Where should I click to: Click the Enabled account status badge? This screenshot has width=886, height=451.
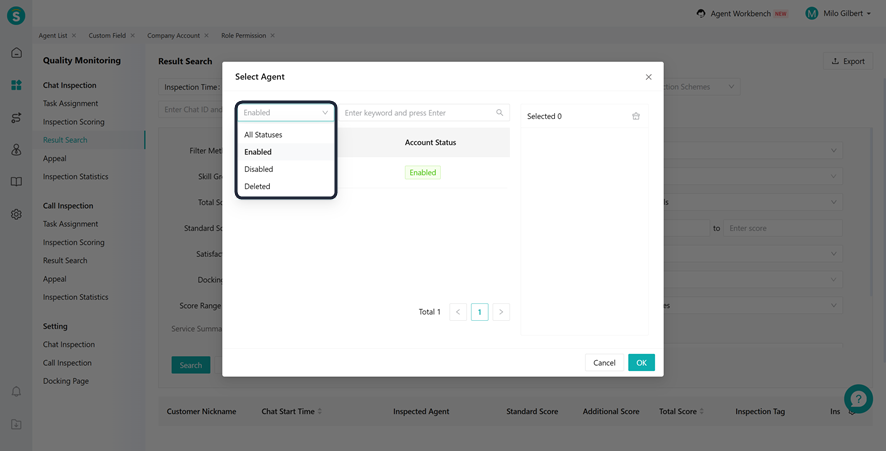click(423, 172)
